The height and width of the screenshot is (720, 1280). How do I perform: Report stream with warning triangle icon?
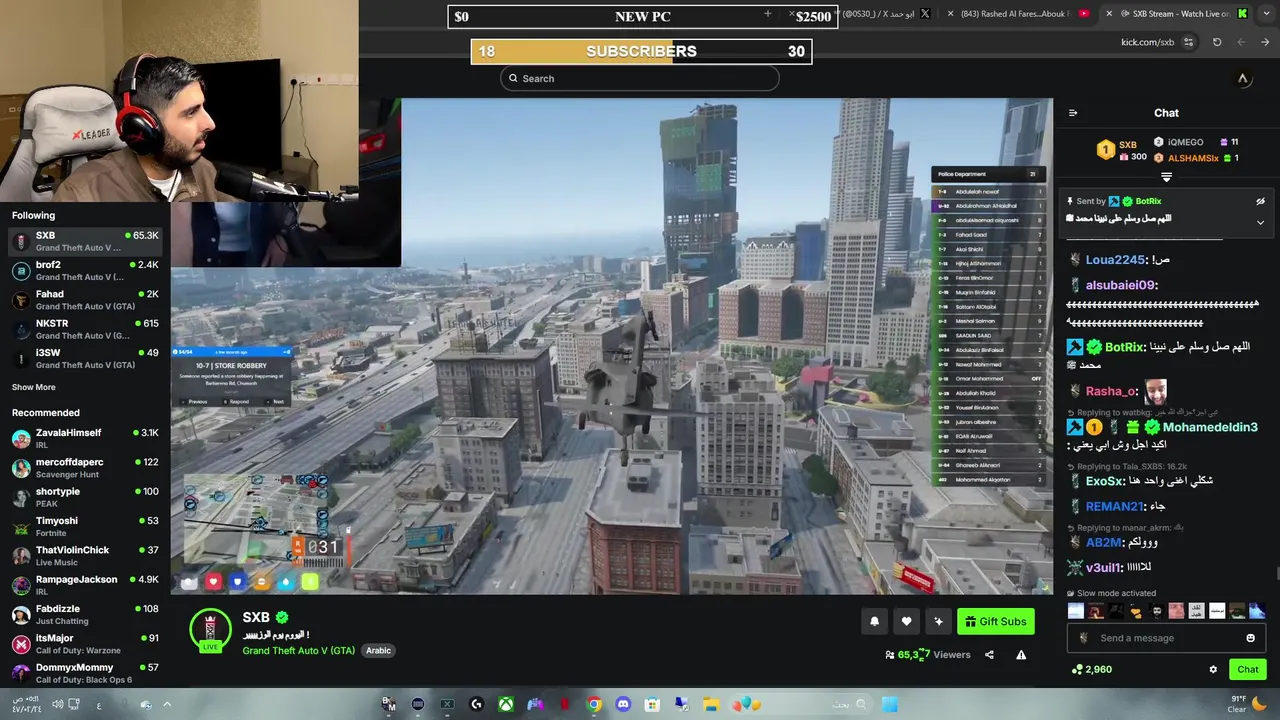[x=1021, y=655]
